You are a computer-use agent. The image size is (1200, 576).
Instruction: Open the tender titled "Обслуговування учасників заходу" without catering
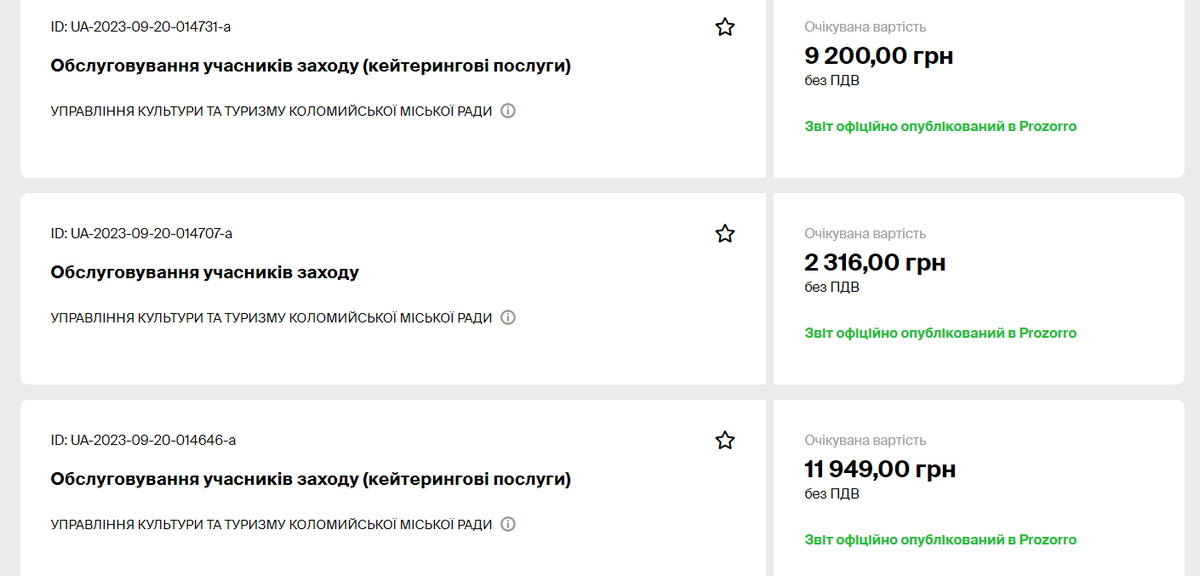click(204, 272)
